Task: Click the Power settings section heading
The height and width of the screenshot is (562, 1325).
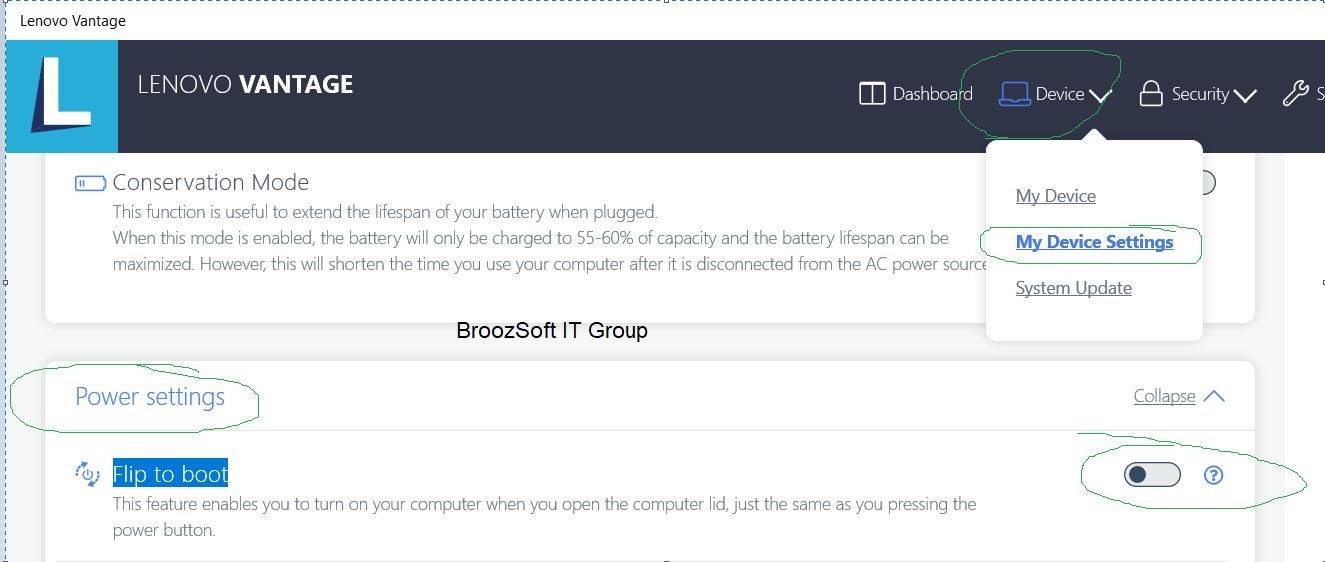Action: coord(150,397)
